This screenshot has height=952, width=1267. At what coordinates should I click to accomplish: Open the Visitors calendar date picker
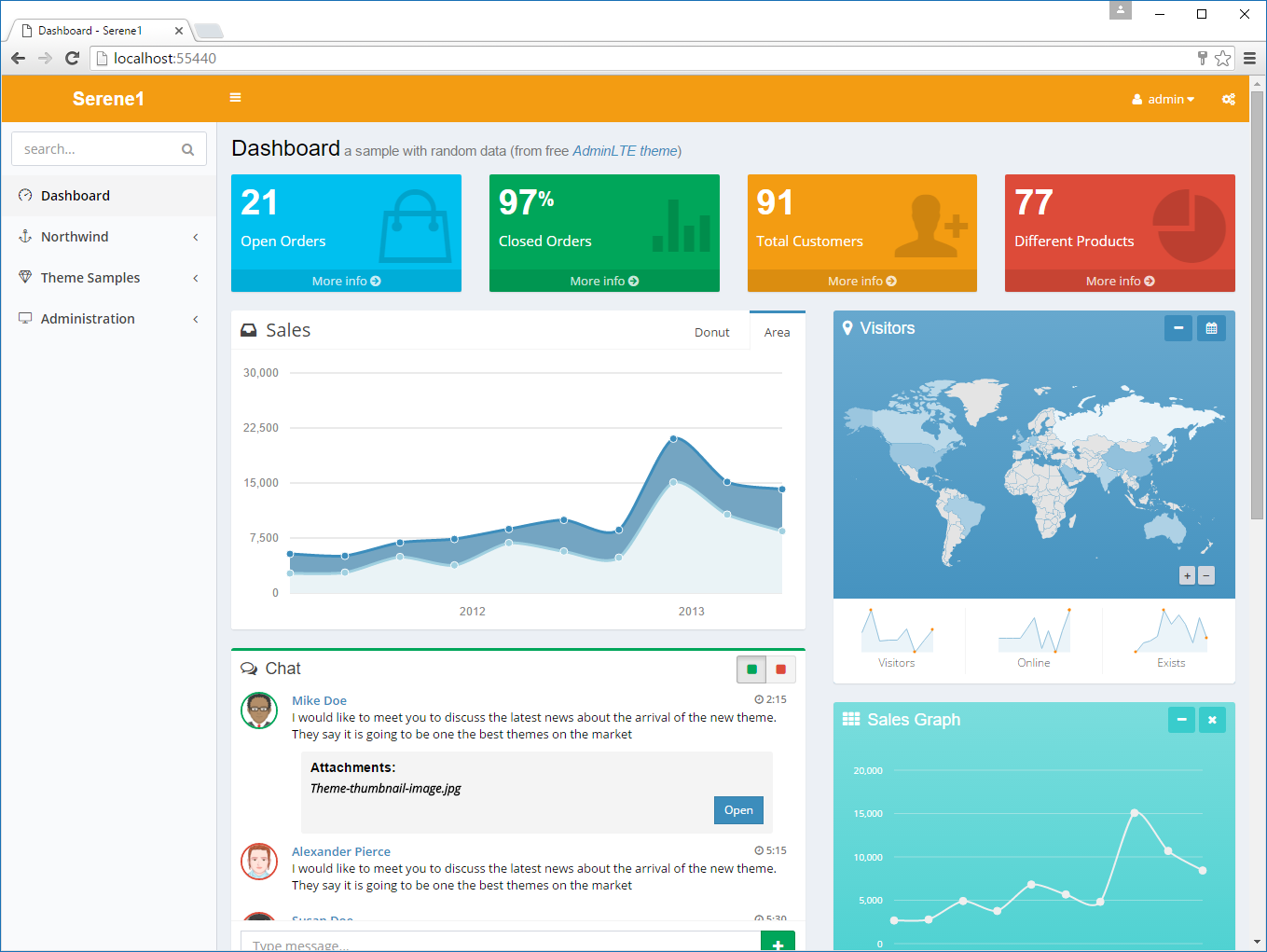1211,328
